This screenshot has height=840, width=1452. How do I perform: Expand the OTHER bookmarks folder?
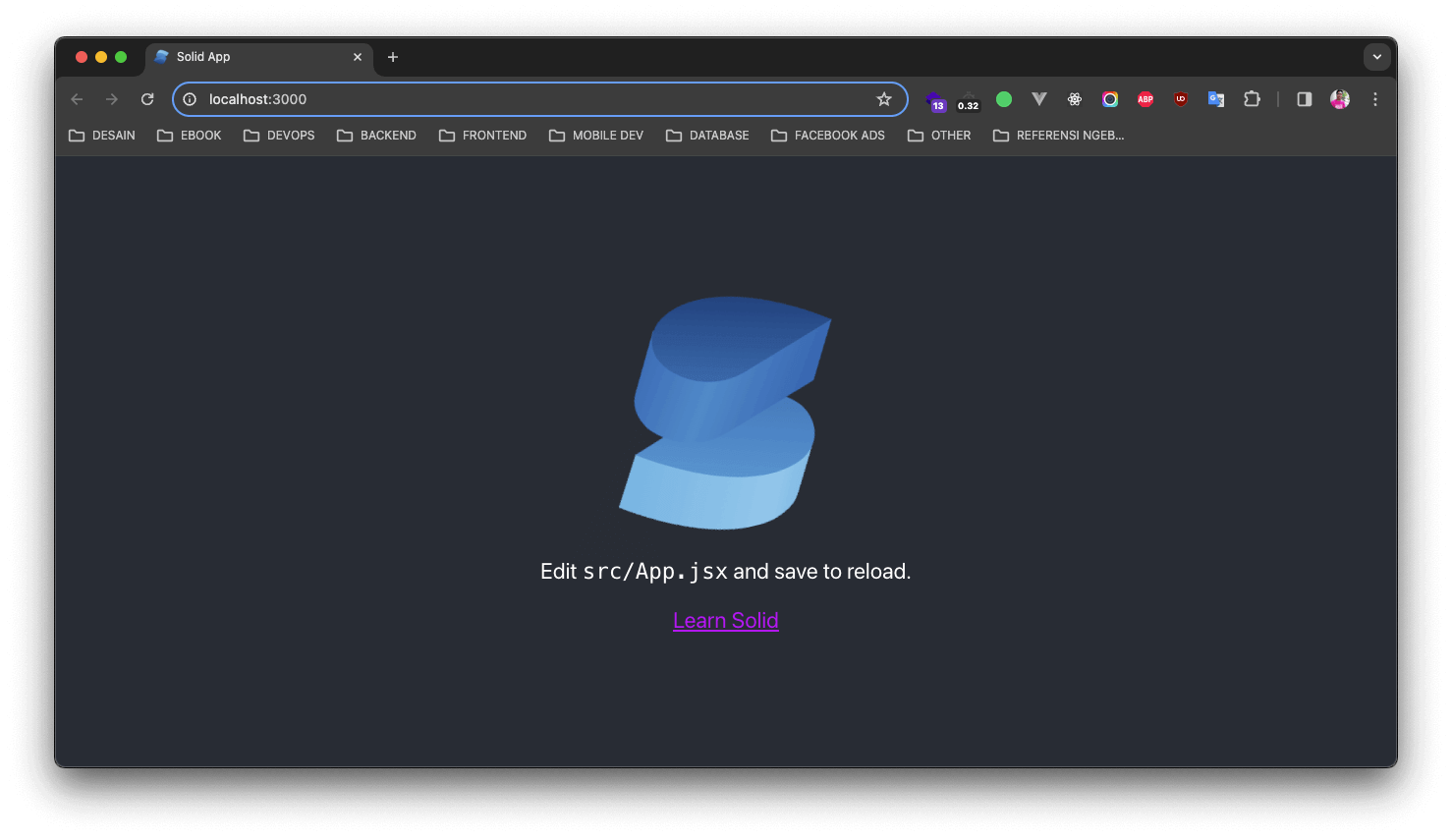click(939, 136)
